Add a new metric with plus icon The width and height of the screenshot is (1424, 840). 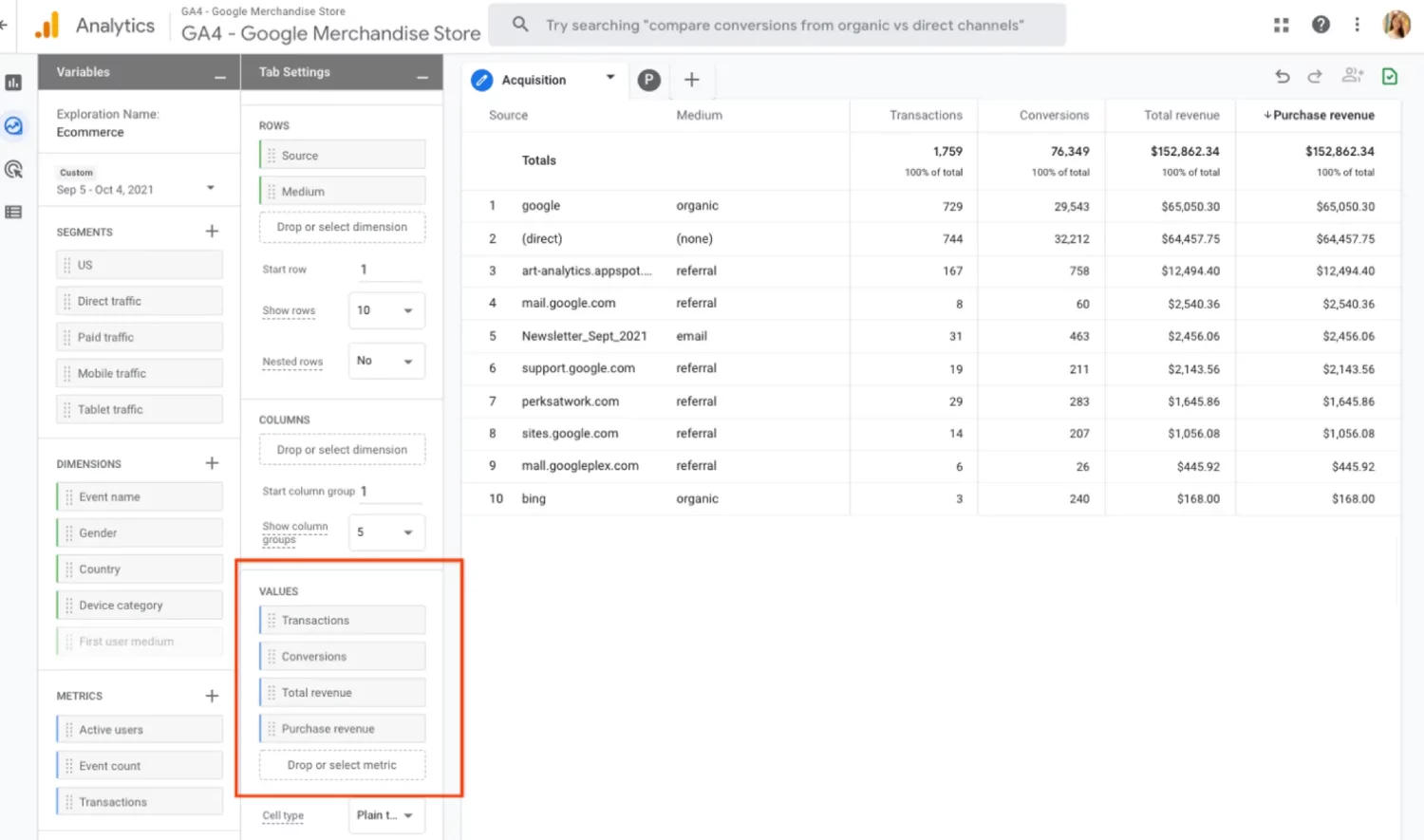tap(212, 696)
